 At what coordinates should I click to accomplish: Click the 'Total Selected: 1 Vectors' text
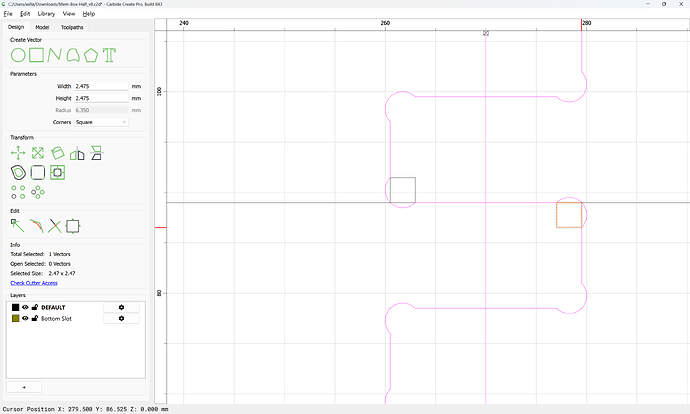[40, 254]
